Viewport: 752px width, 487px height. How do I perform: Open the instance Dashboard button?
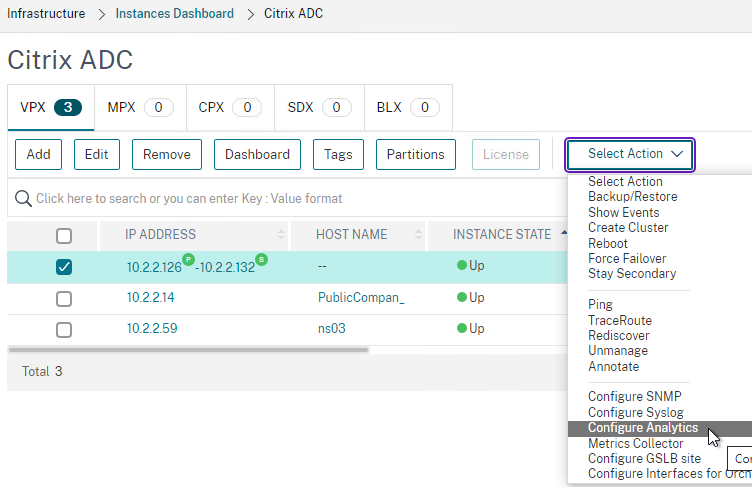[x=257, y=154]
